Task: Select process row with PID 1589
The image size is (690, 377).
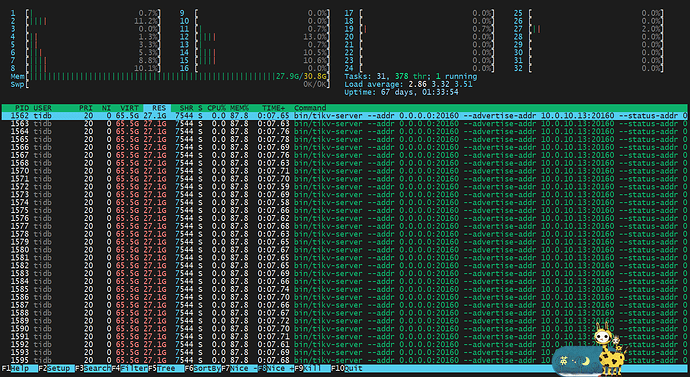Action: (345, 321)
